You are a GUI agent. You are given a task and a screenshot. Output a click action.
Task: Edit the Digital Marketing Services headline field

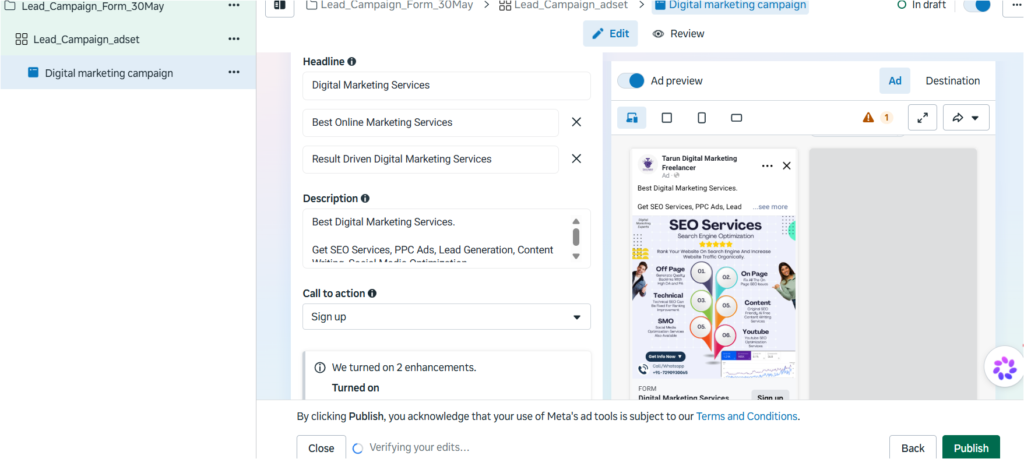click(446, 86)
